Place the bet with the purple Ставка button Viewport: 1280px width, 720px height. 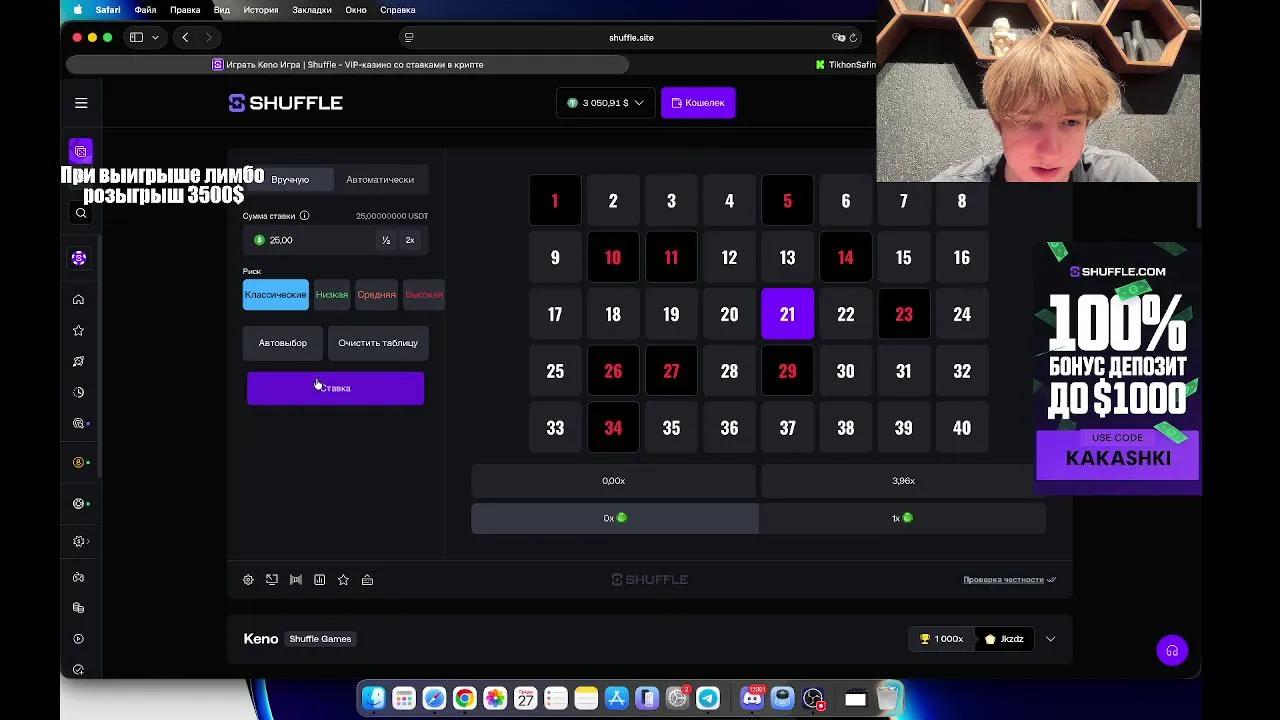click(336, 388)
